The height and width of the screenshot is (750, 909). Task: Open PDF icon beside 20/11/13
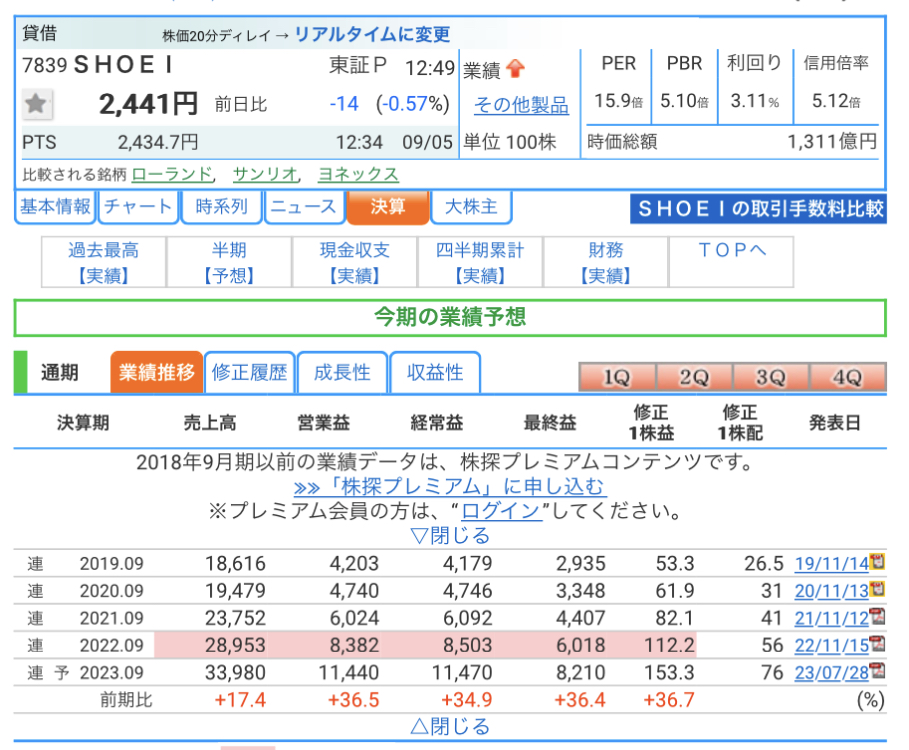coord(877,589)
